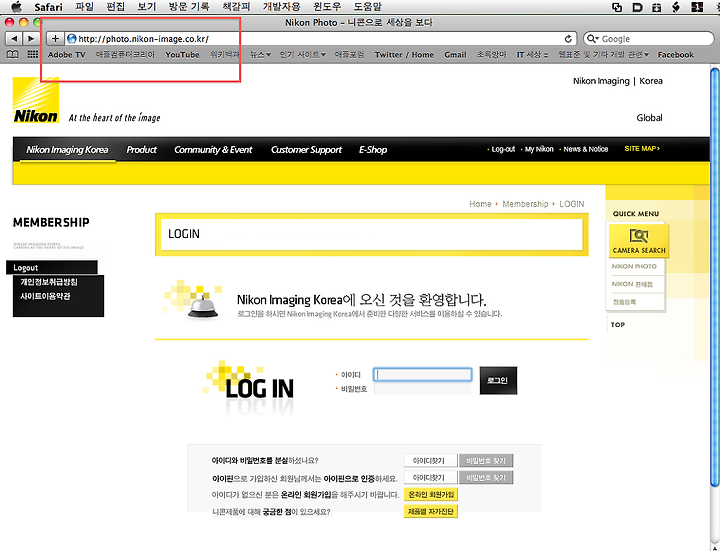Open the 편집 menu
720x551 pixels.
point(115,7)
